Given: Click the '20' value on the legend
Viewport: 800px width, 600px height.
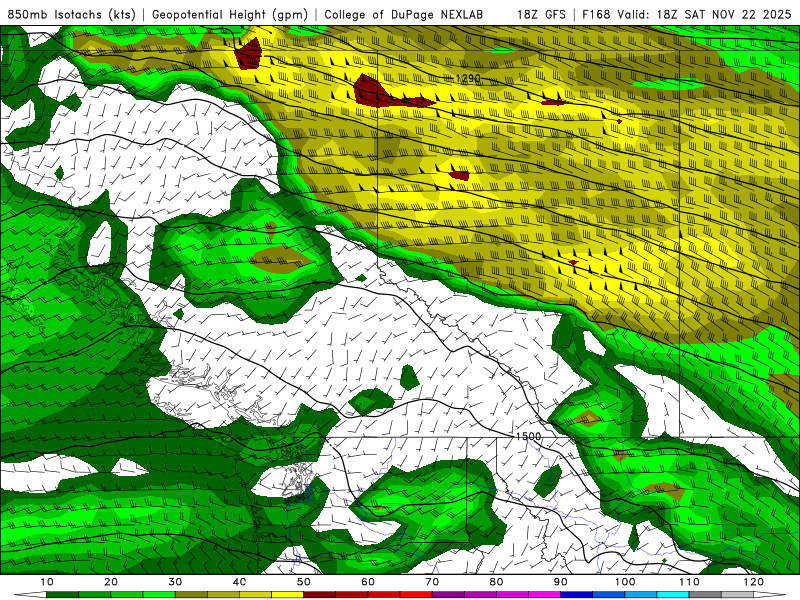Looking at the screenshot, I should pos(111,582).
